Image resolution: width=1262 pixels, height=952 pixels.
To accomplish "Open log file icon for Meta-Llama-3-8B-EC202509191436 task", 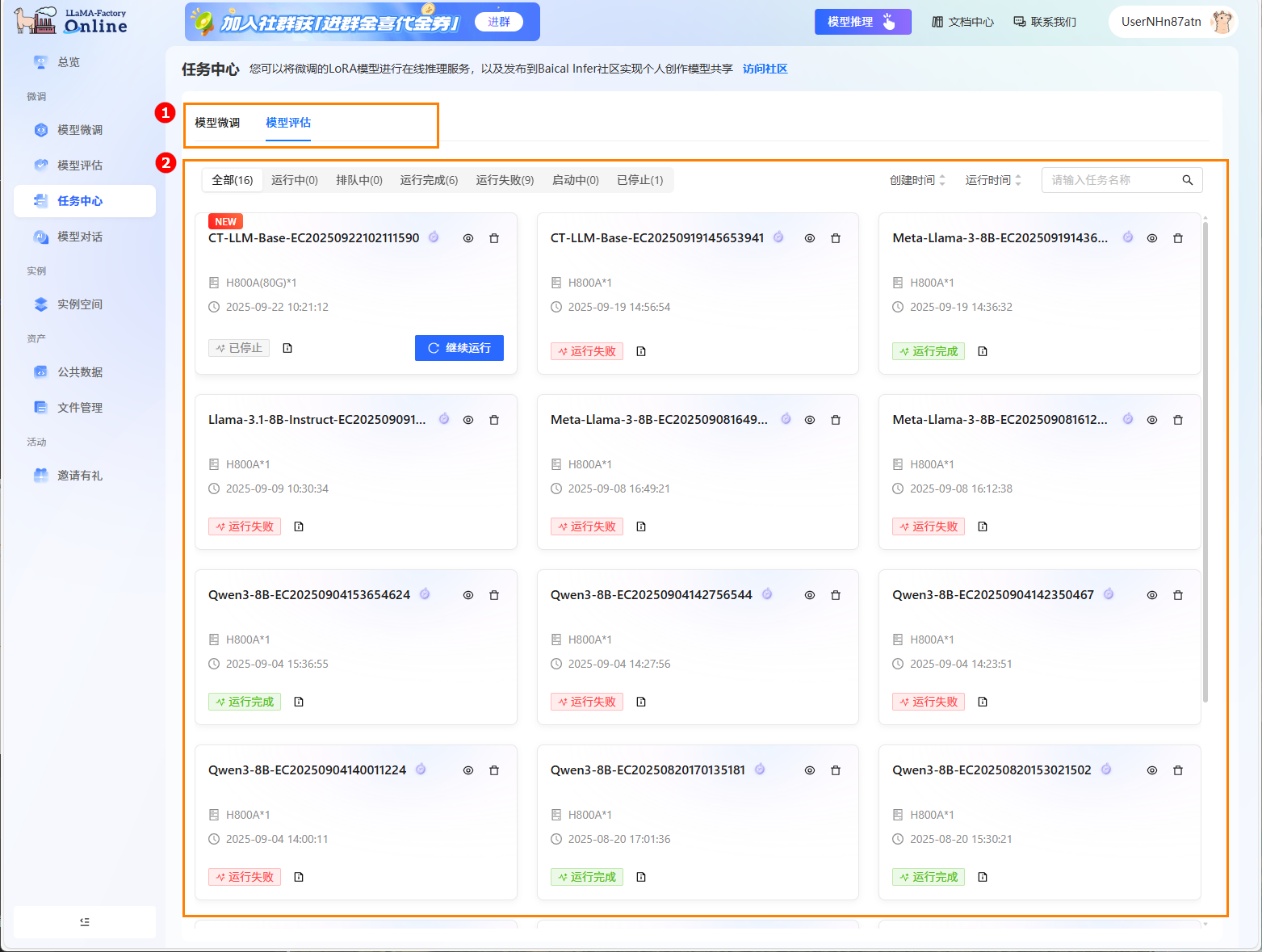I will pos(983,351).
